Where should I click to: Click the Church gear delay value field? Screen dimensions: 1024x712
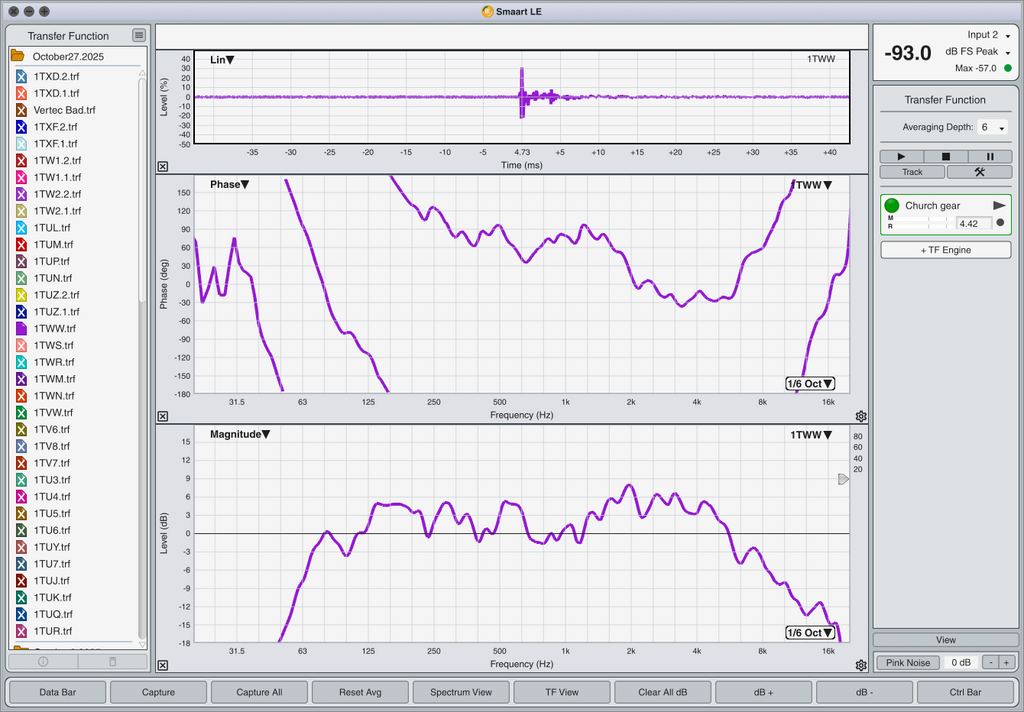pyautogui.click(x=973, y=223)
